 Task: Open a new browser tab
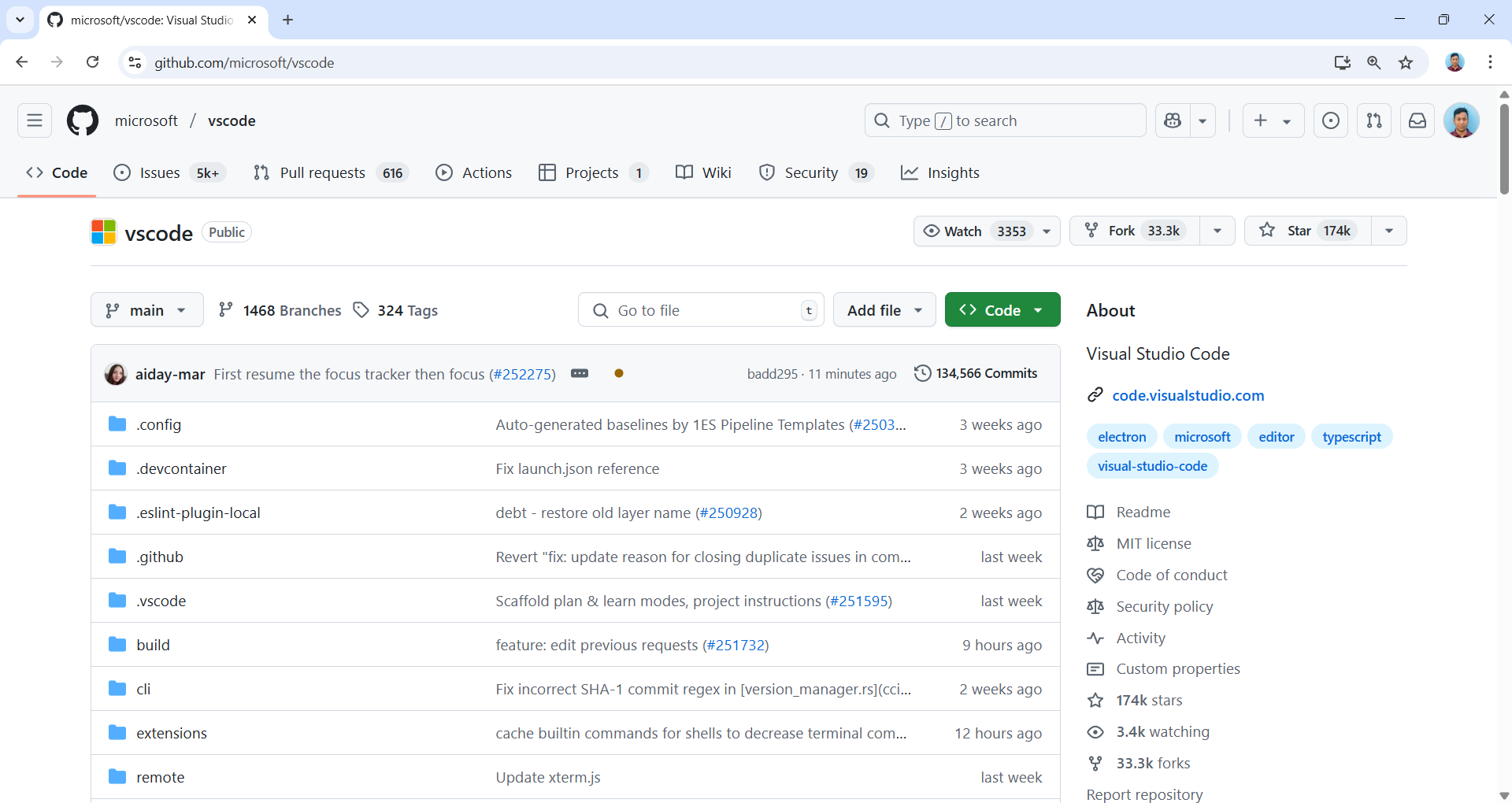[288, 20]
